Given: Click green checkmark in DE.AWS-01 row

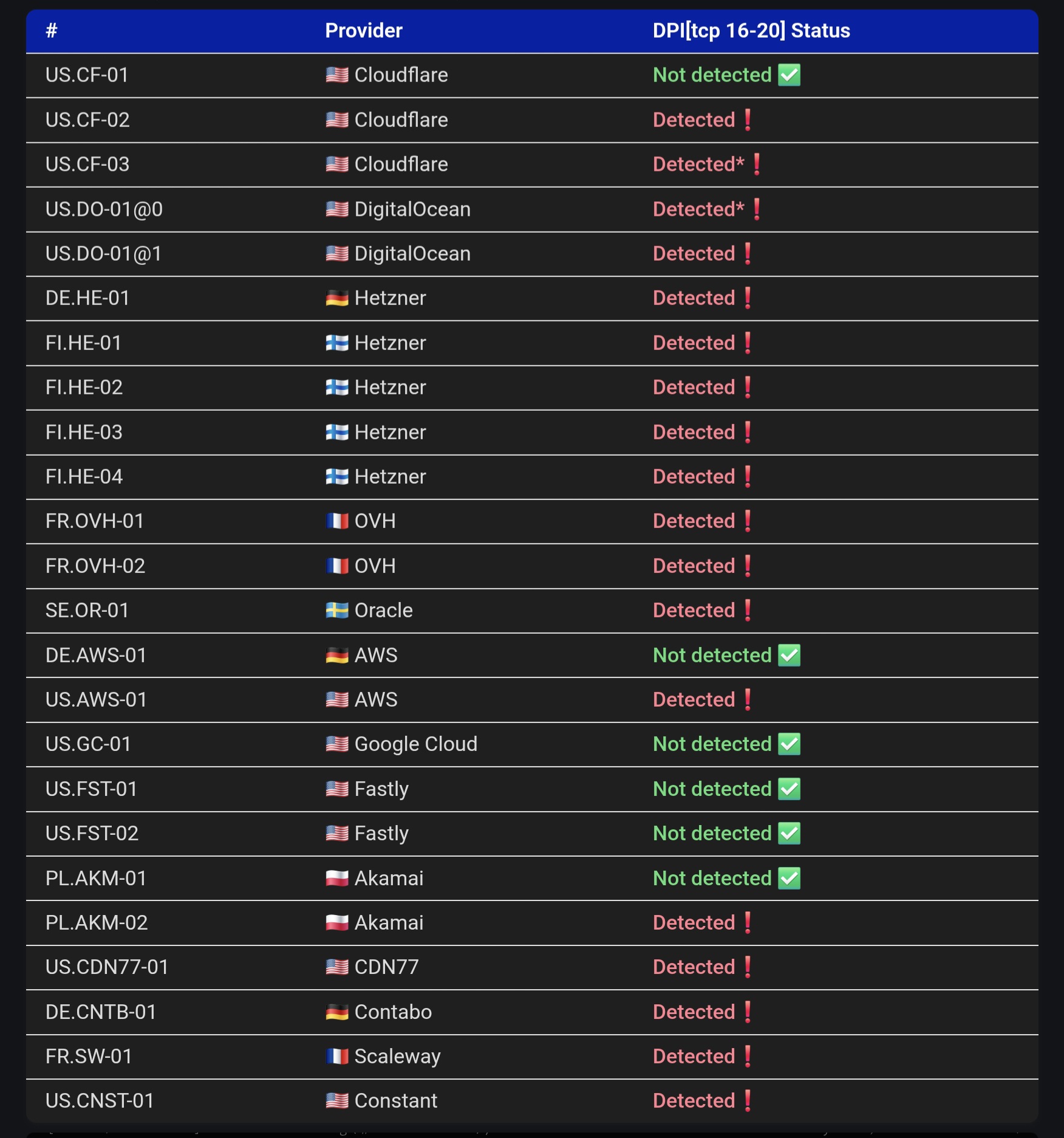Looking at the screenshot, I should tap(789, 655).
